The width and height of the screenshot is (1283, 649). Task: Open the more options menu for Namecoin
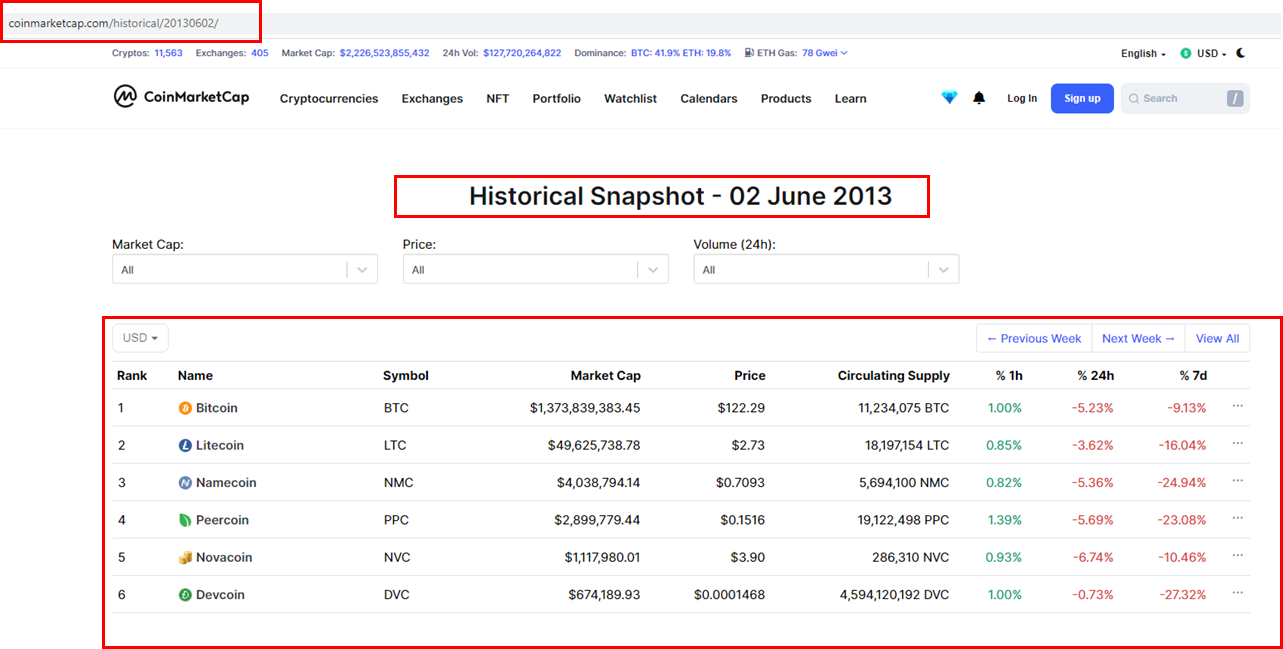tap(1238, 480)
